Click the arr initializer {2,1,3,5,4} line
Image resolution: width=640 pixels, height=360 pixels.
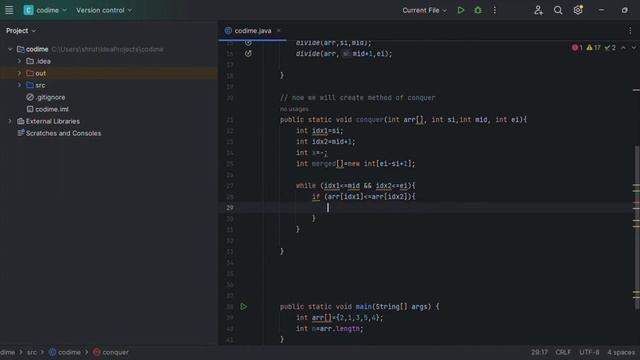point(340,318)
